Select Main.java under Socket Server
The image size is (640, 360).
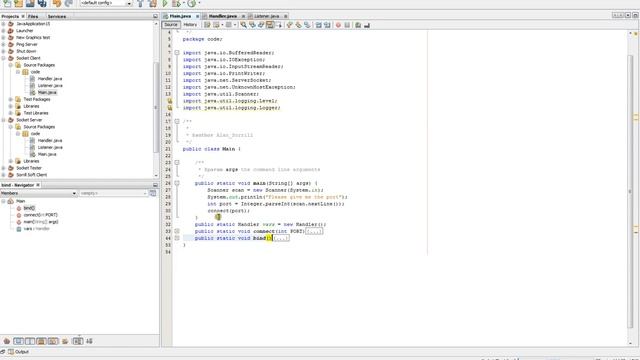pyautogui.click(x=47, y=154)
